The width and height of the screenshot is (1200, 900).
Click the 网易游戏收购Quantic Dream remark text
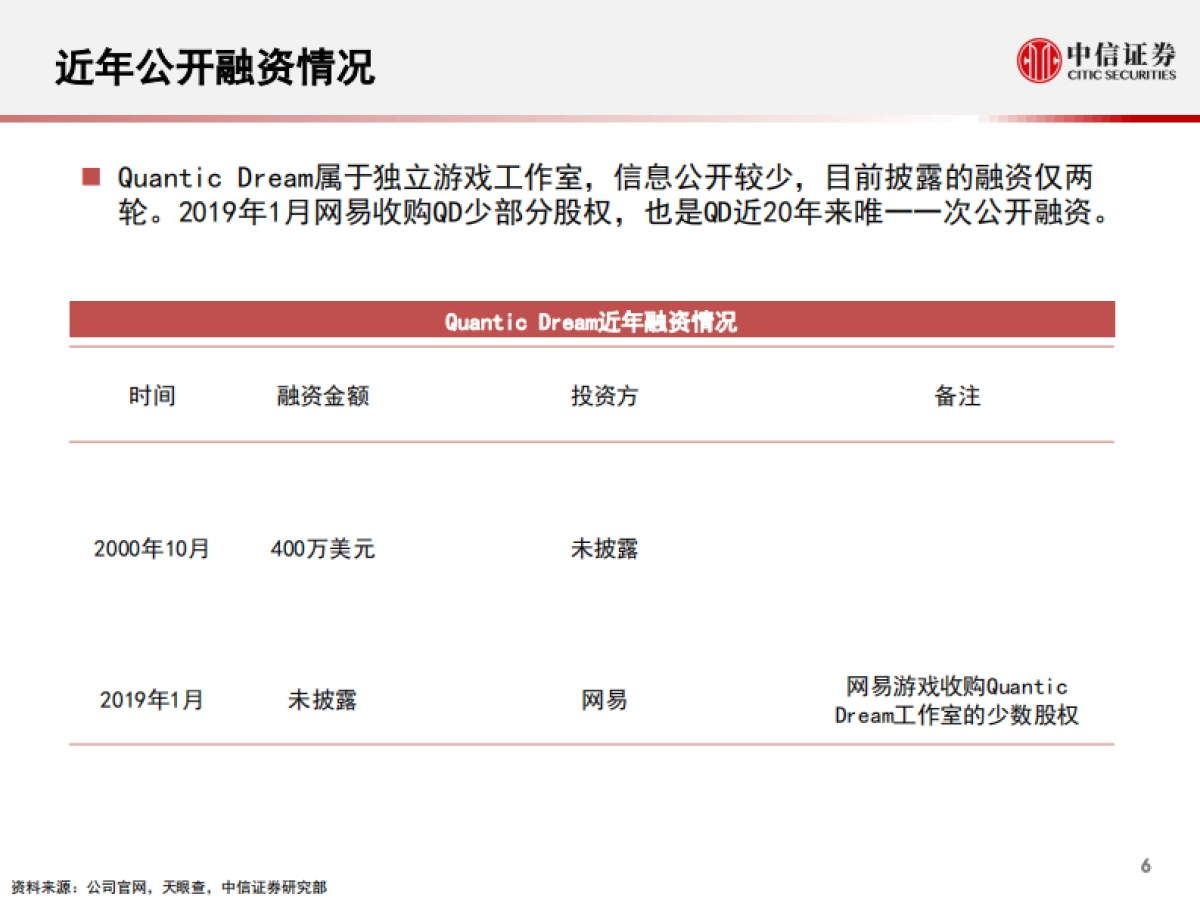point(956,702)
